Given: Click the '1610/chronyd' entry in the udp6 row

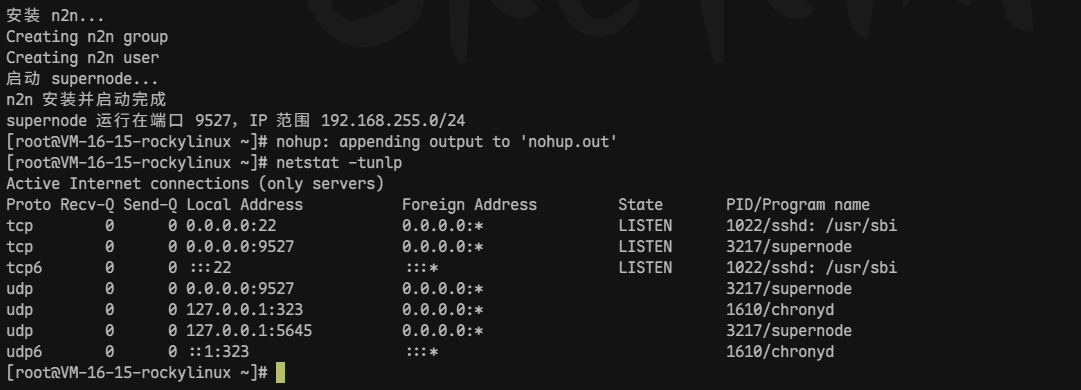Looking at the screenshot, I should pyautogui.click(x=780, y=352).
